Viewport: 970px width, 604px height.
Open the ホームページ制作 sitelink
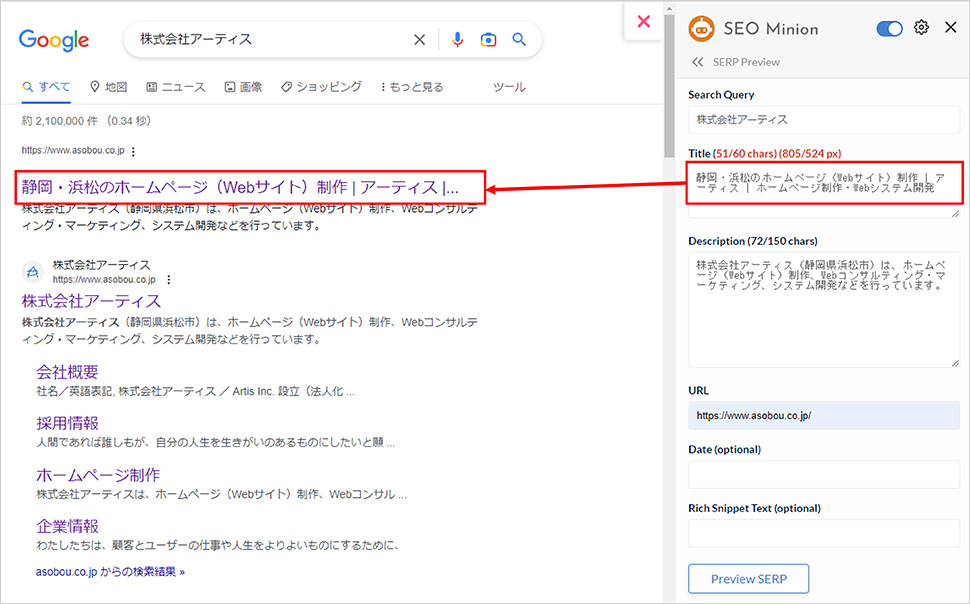[x=98, y=475]
